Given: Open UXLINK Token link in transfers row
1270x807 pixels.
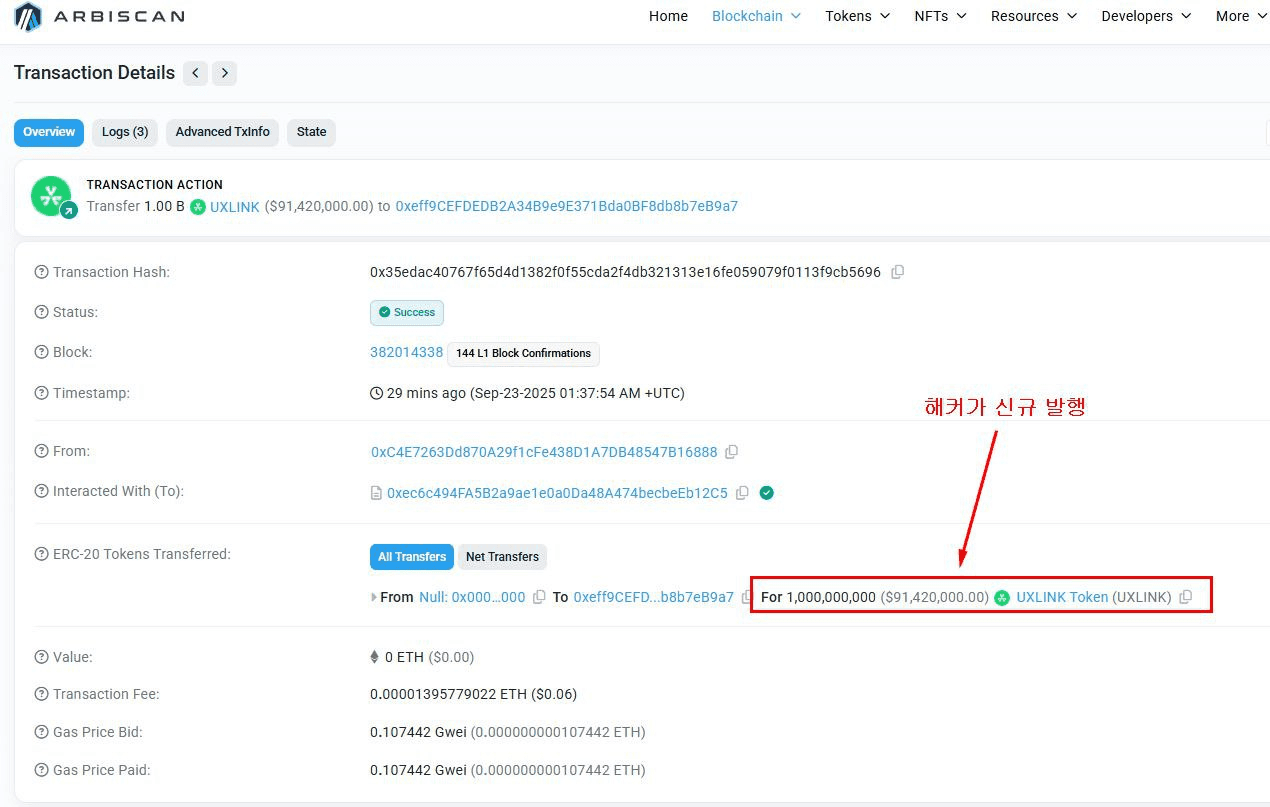Looking at the screenshot, I should [x=1062, y=597].
